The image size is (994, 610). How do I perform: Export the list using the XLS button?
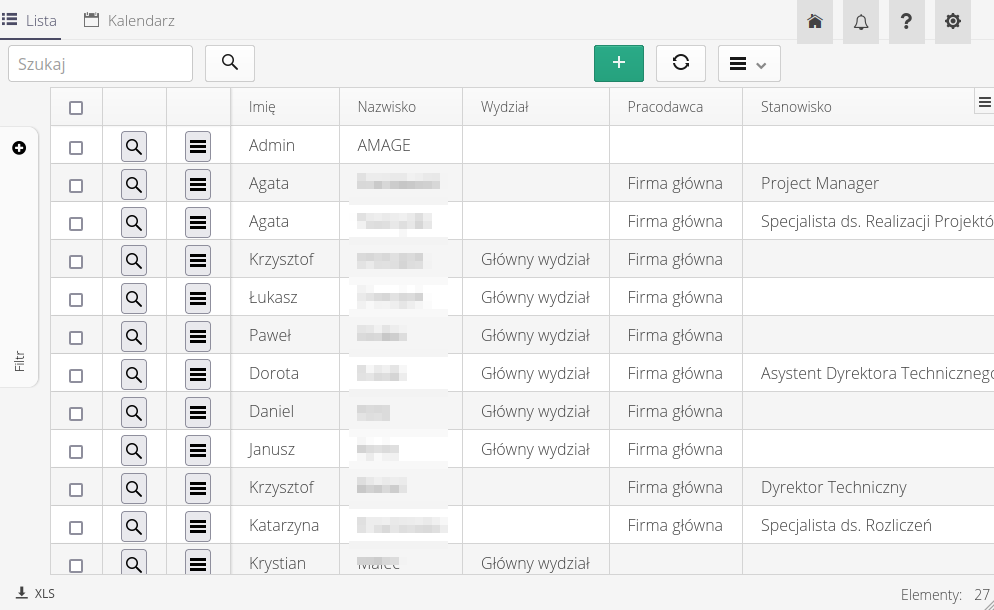point(36,593)
